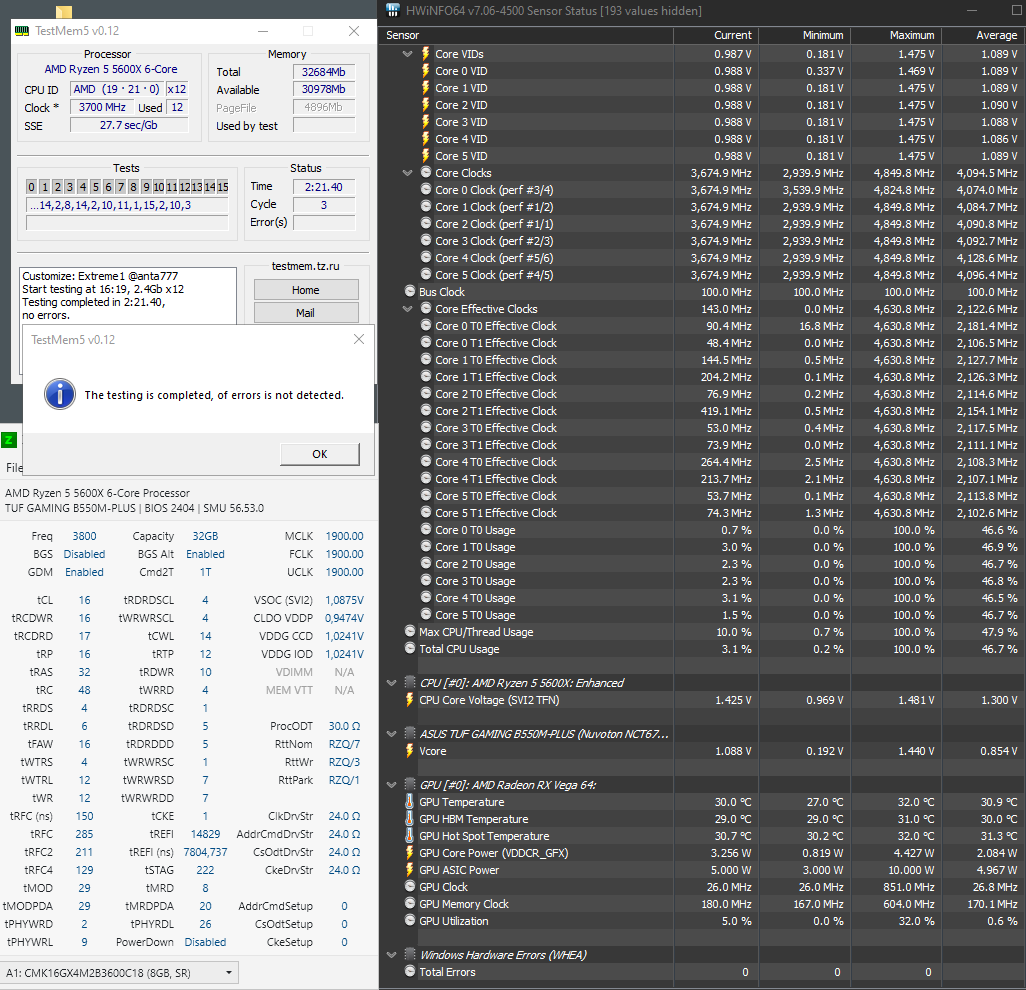Image resolution: width=1026 pixels, height=990 pixels.
Task: Click GPU Hot Spot Temperature thermometer icon
Action: (x=410, y=836)
